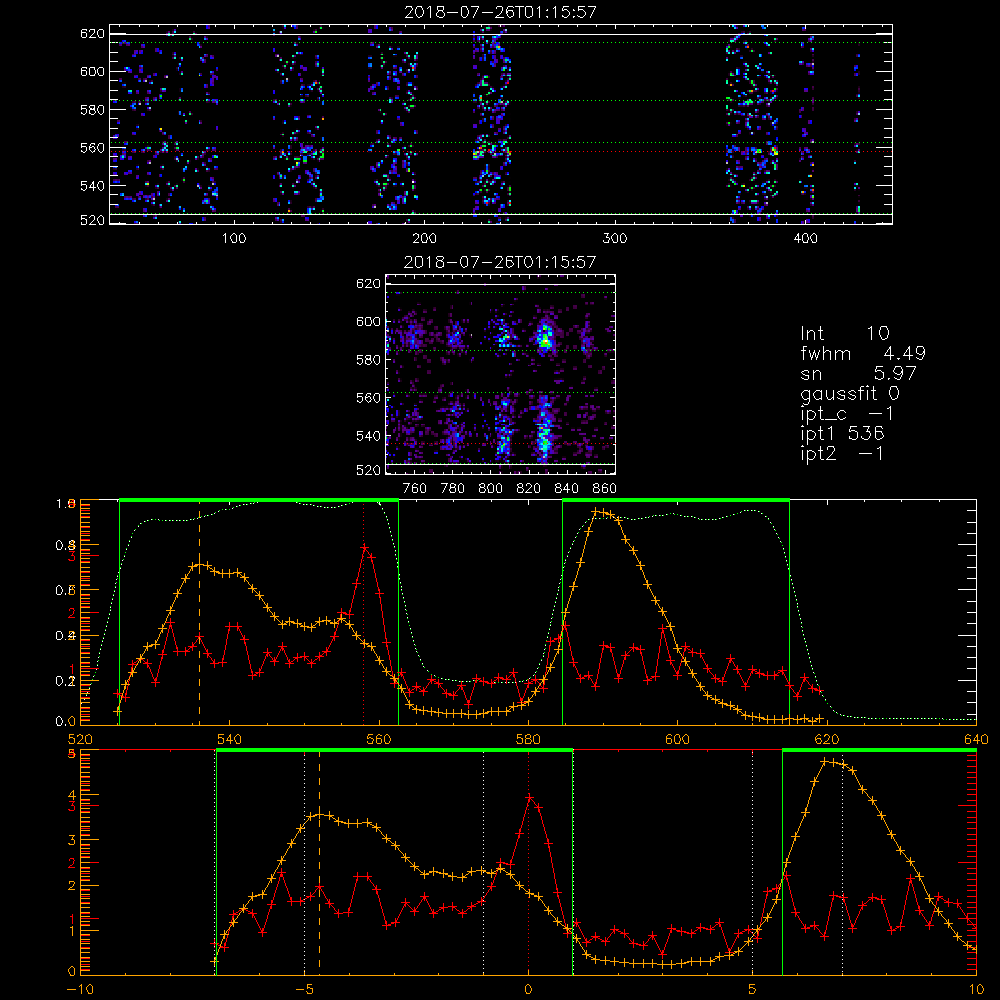Click the orange dashed vertical line in upper profile plot
This screenshot has height=1000, width=1000.
[x=200, y=612]
